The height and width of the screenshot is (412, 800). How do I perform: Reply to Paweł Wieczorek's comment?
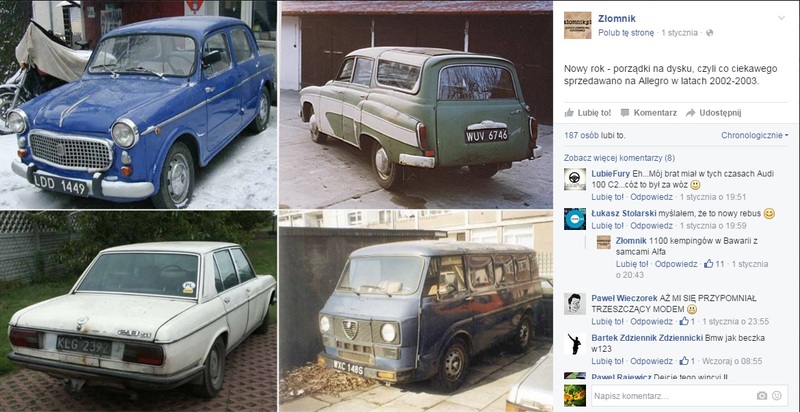click(651, 321)
